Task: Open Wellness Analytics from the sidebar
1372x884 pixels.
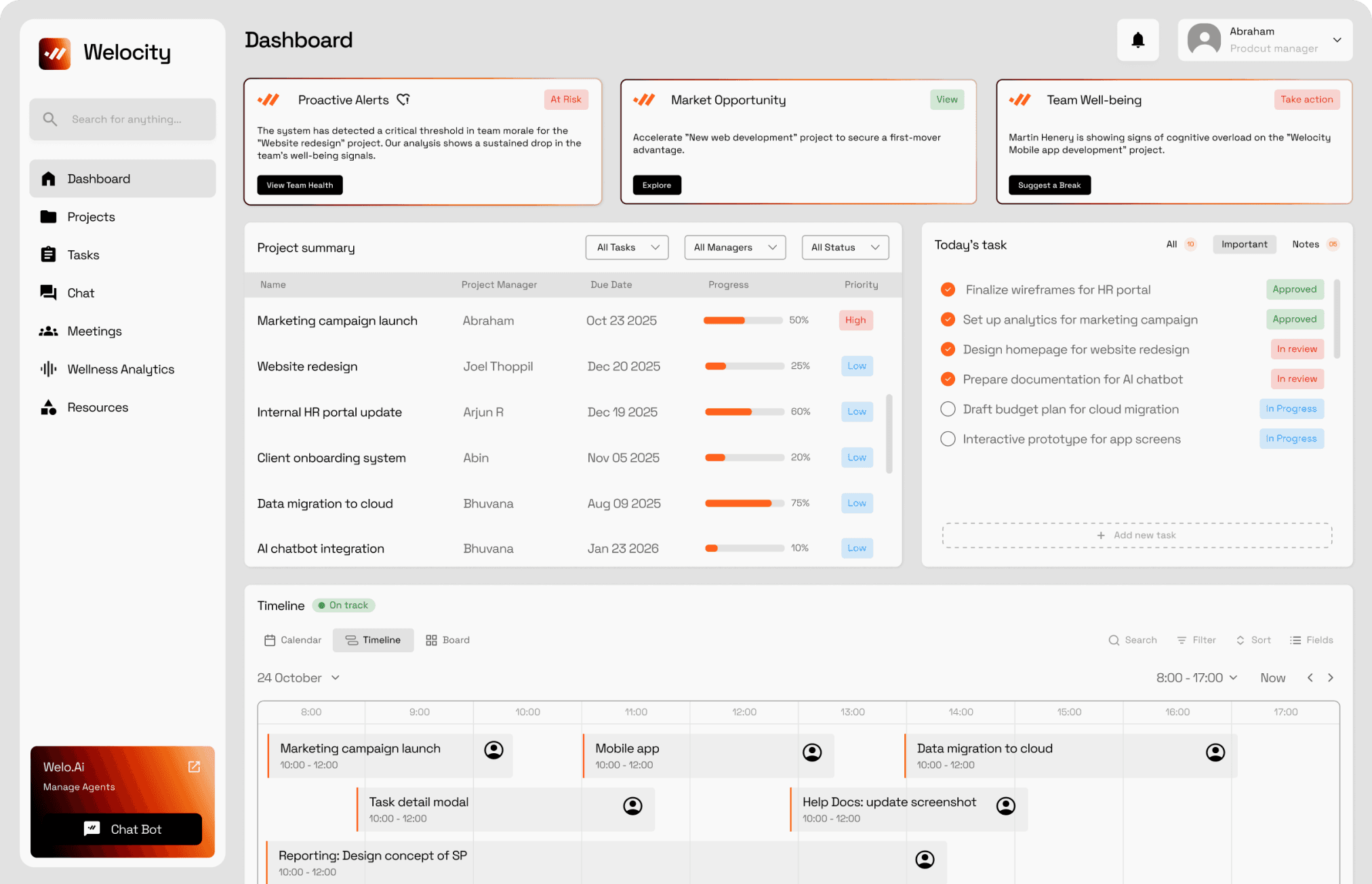Action: click(x=120, y=369)
